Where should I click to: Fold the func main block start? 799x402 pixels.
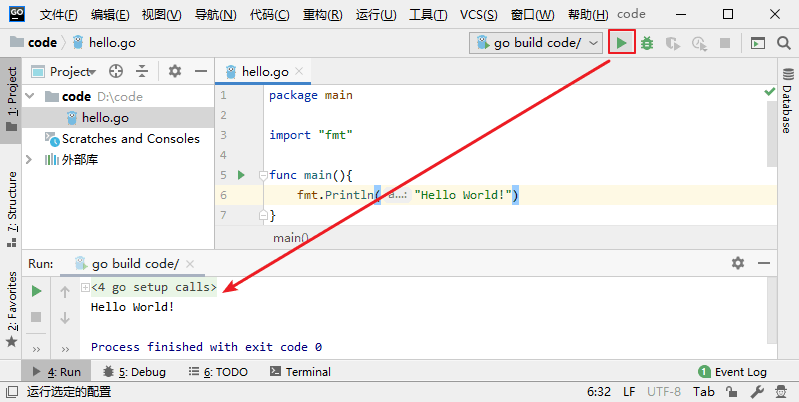tap(263, 176)
